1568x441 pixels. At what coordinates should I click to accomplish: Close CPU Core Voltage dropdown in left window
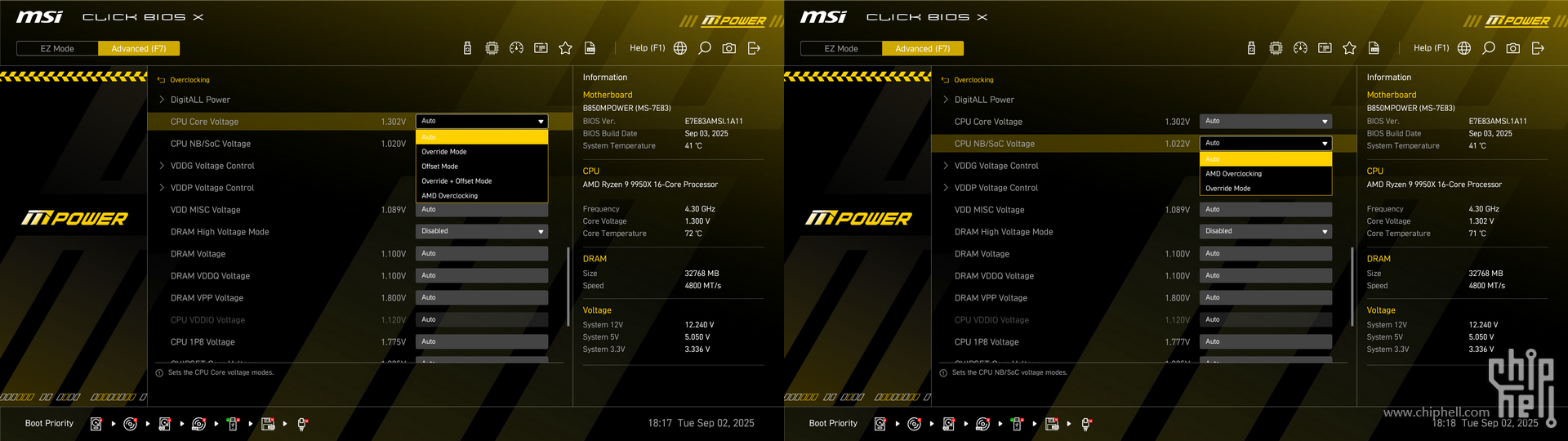point(482,121)
